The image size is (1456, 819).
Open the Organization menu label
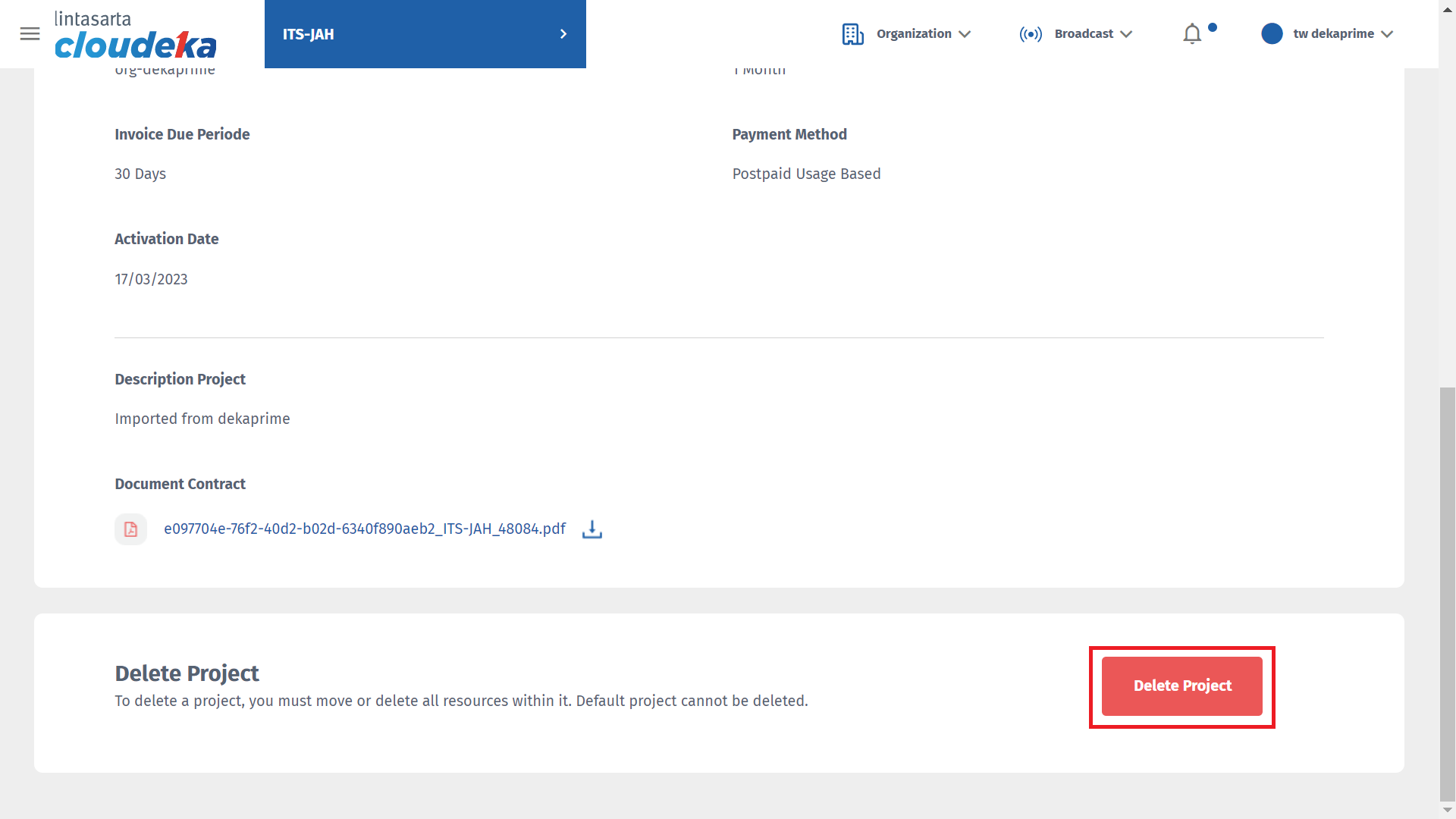coord(914,34)
